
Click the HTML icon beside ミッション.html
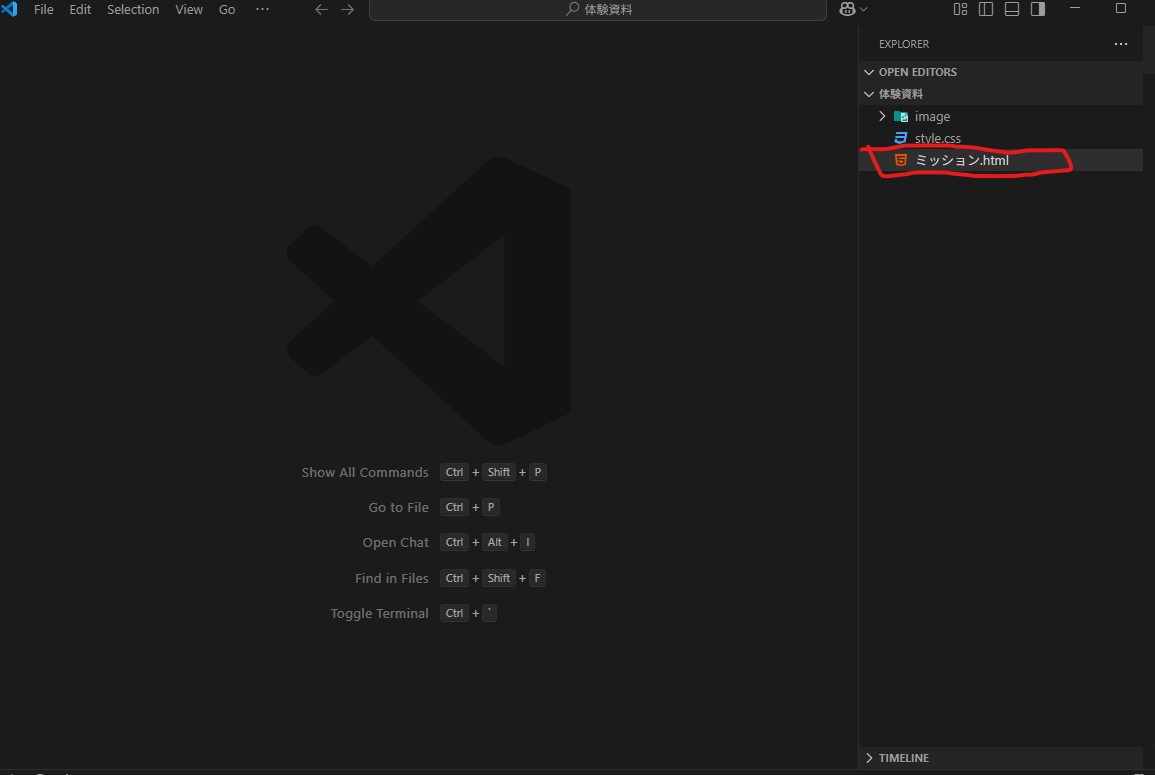click(x=901, y=160)
